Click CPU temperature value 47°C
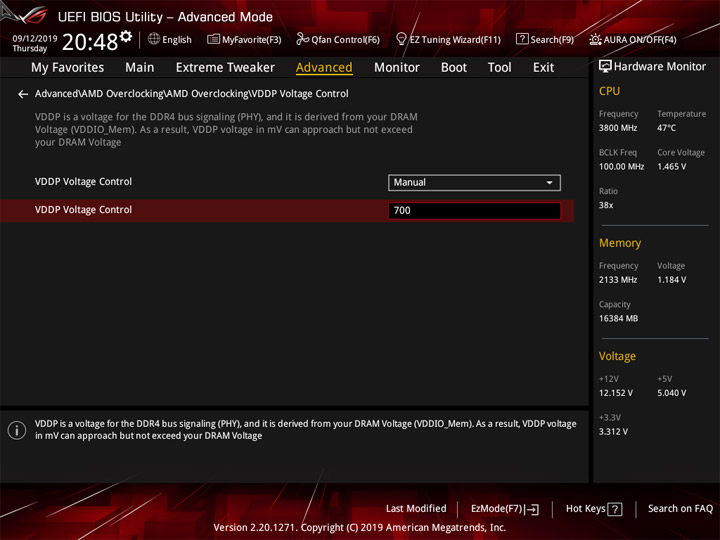 tap(666, 128)
